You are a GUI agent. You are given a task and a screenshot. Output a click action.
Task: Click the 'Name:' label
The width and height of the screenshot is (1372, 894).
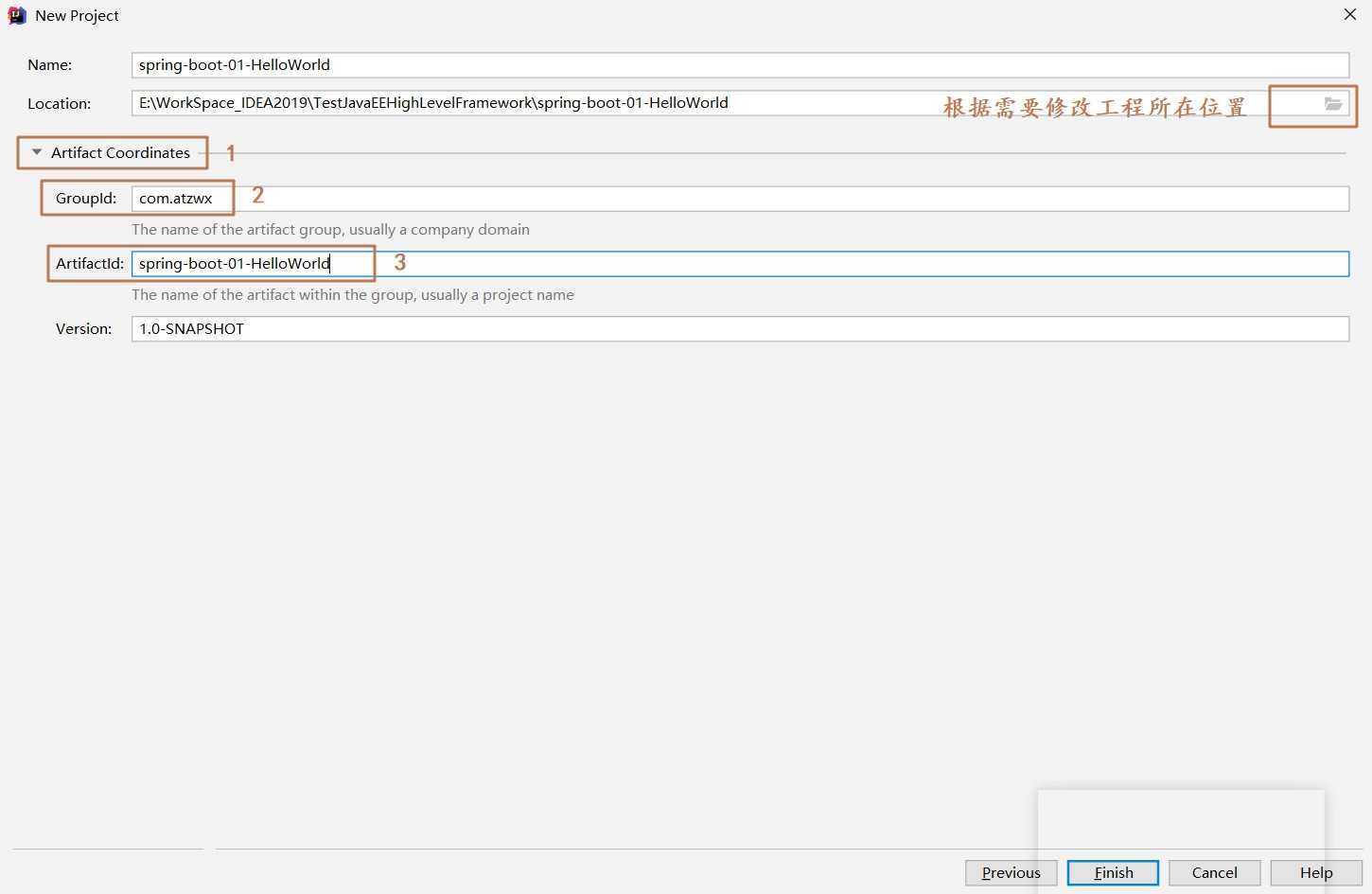49,65
